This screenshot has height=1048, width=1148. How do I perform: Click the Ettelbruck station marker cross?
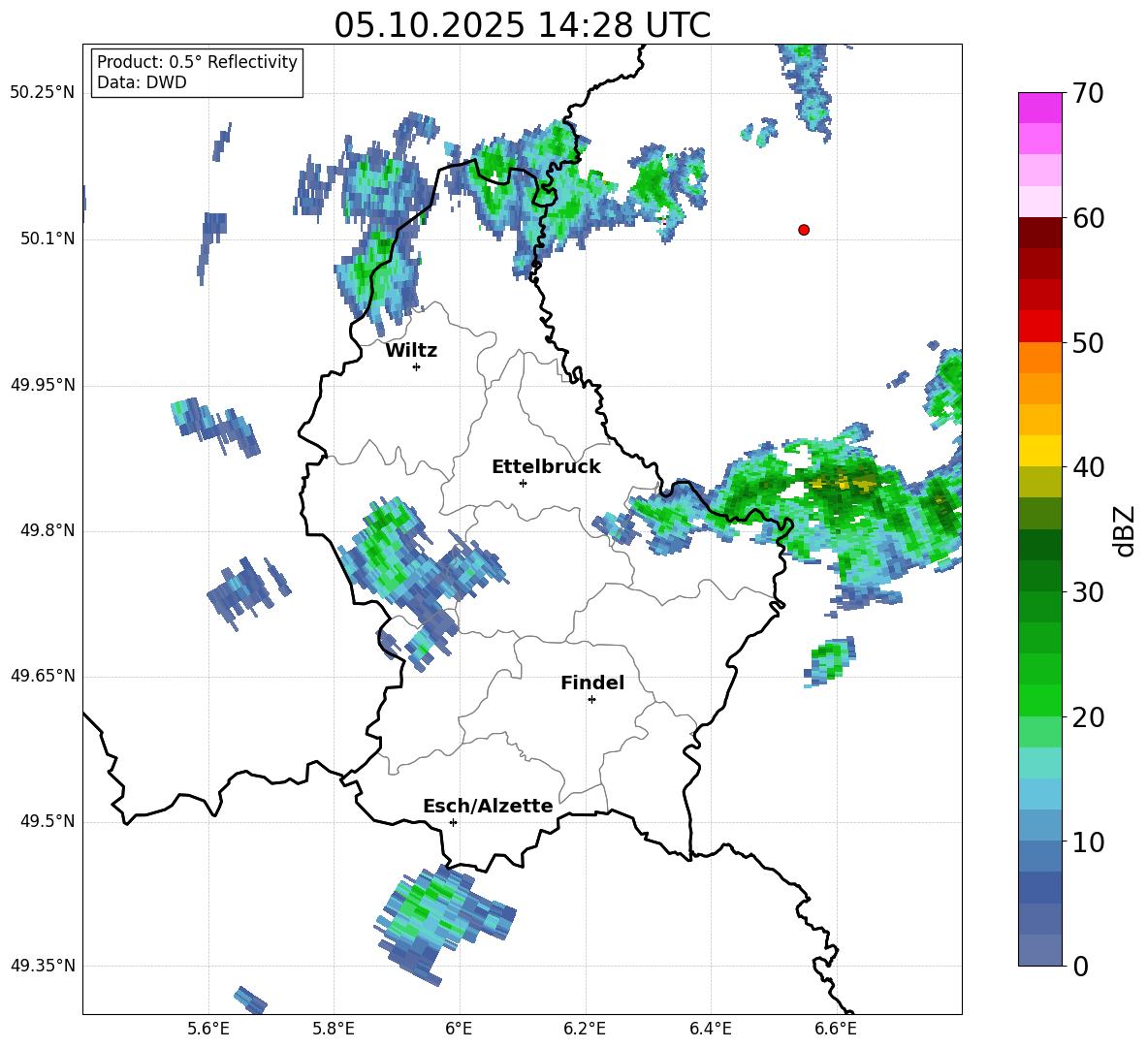(523, 483)
